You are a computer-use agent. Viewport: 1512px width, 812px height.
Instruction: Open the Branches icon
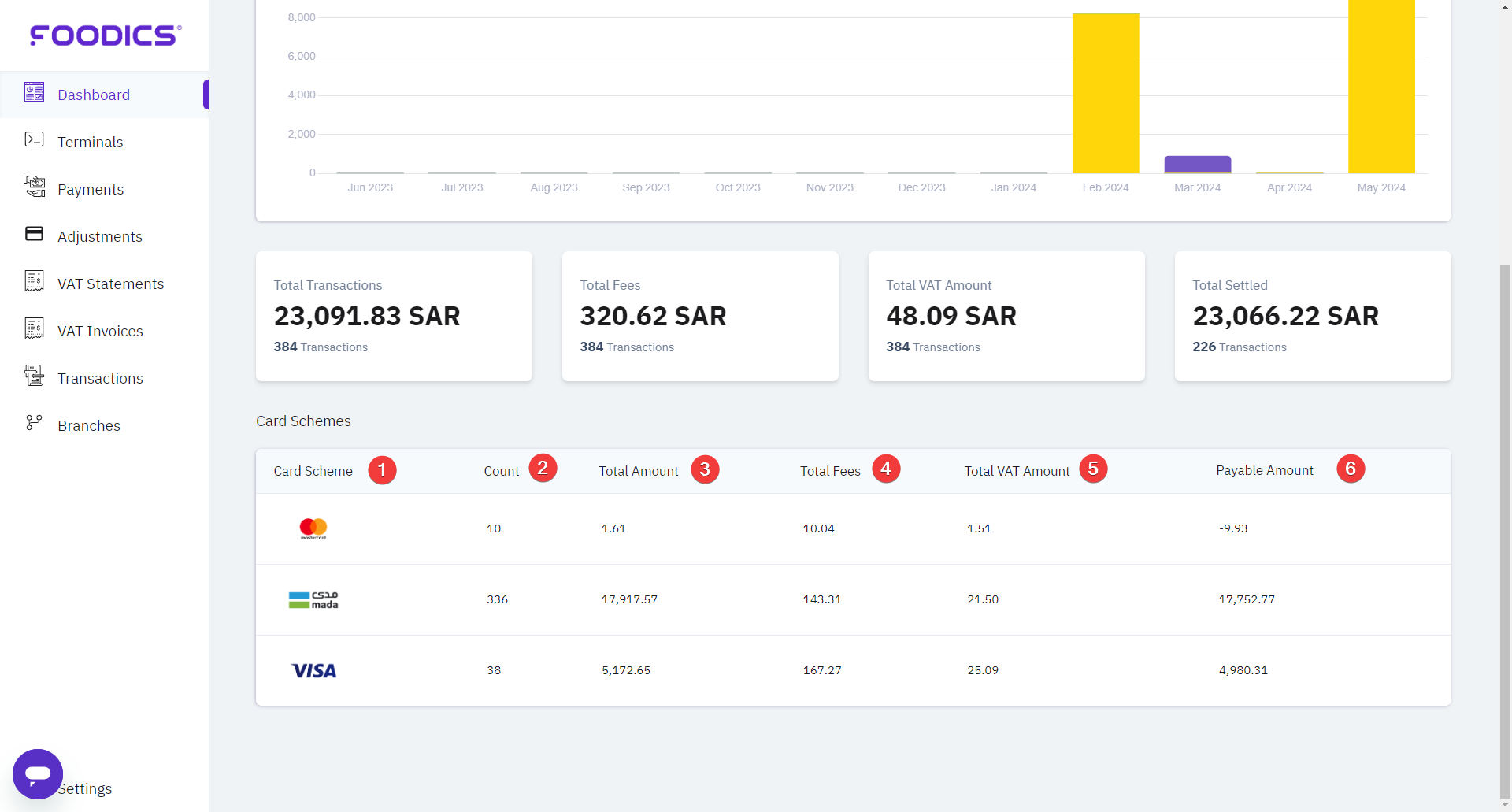pyautogui.click(x=35, y=423)
